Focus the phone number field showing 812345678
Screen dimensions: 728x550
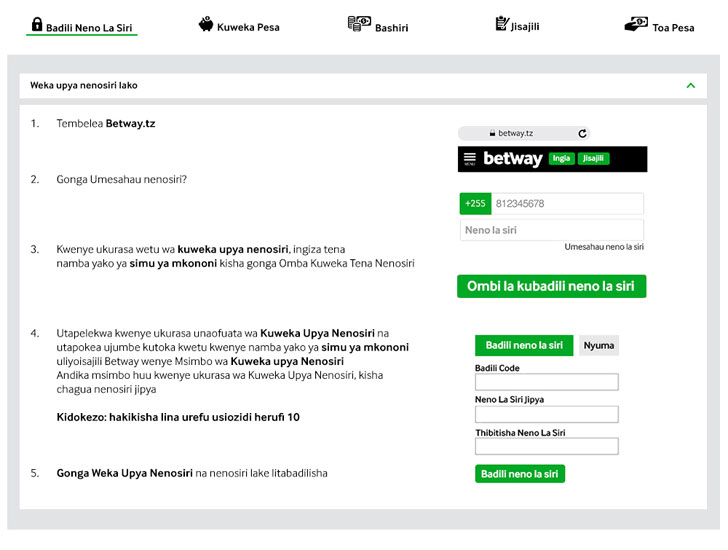567,204
